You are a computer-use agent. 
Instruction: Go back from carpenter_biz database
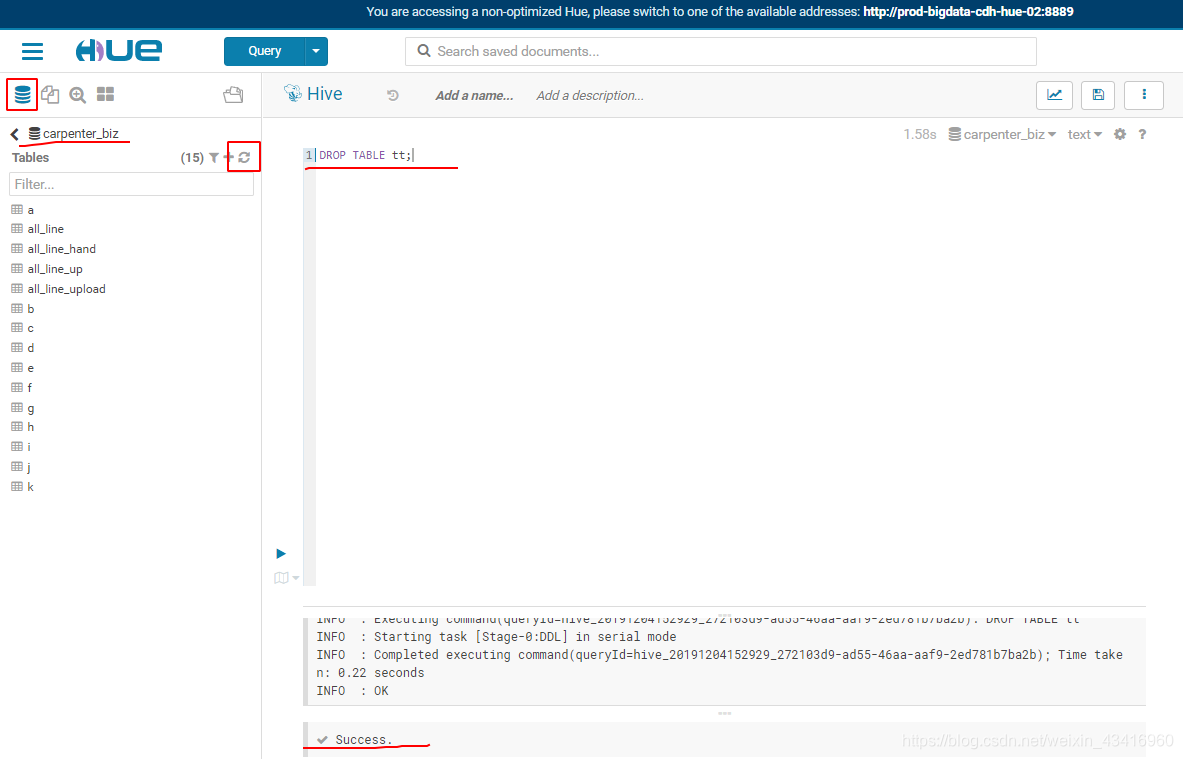click(x=14, y=134)
